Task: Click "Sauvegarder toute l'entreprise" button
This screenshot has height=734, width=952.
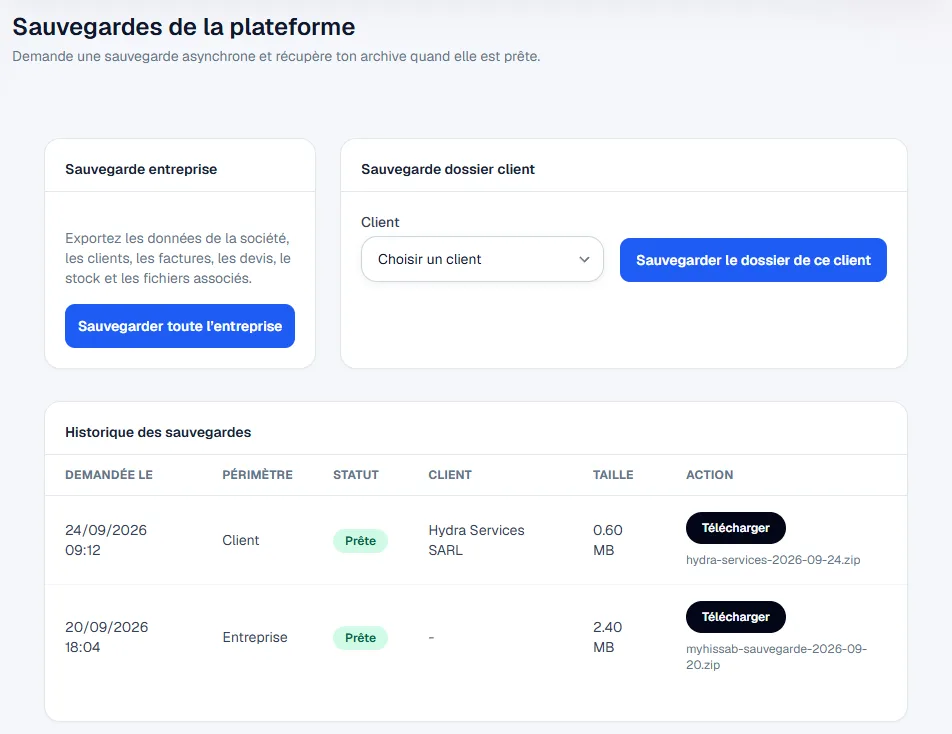Action: pos(180,326)
